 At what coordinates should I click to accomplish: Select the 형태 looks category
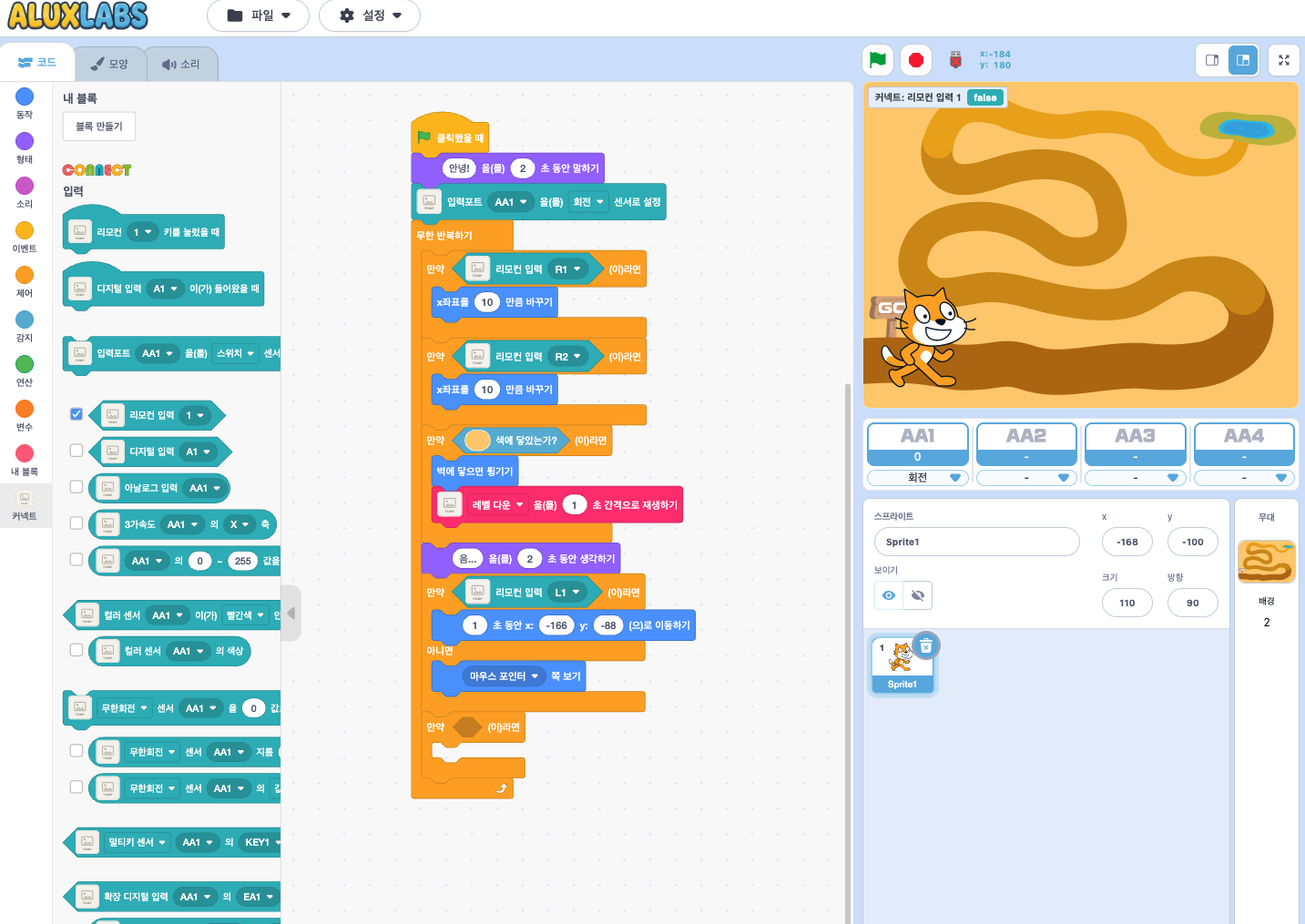(25, 147)
